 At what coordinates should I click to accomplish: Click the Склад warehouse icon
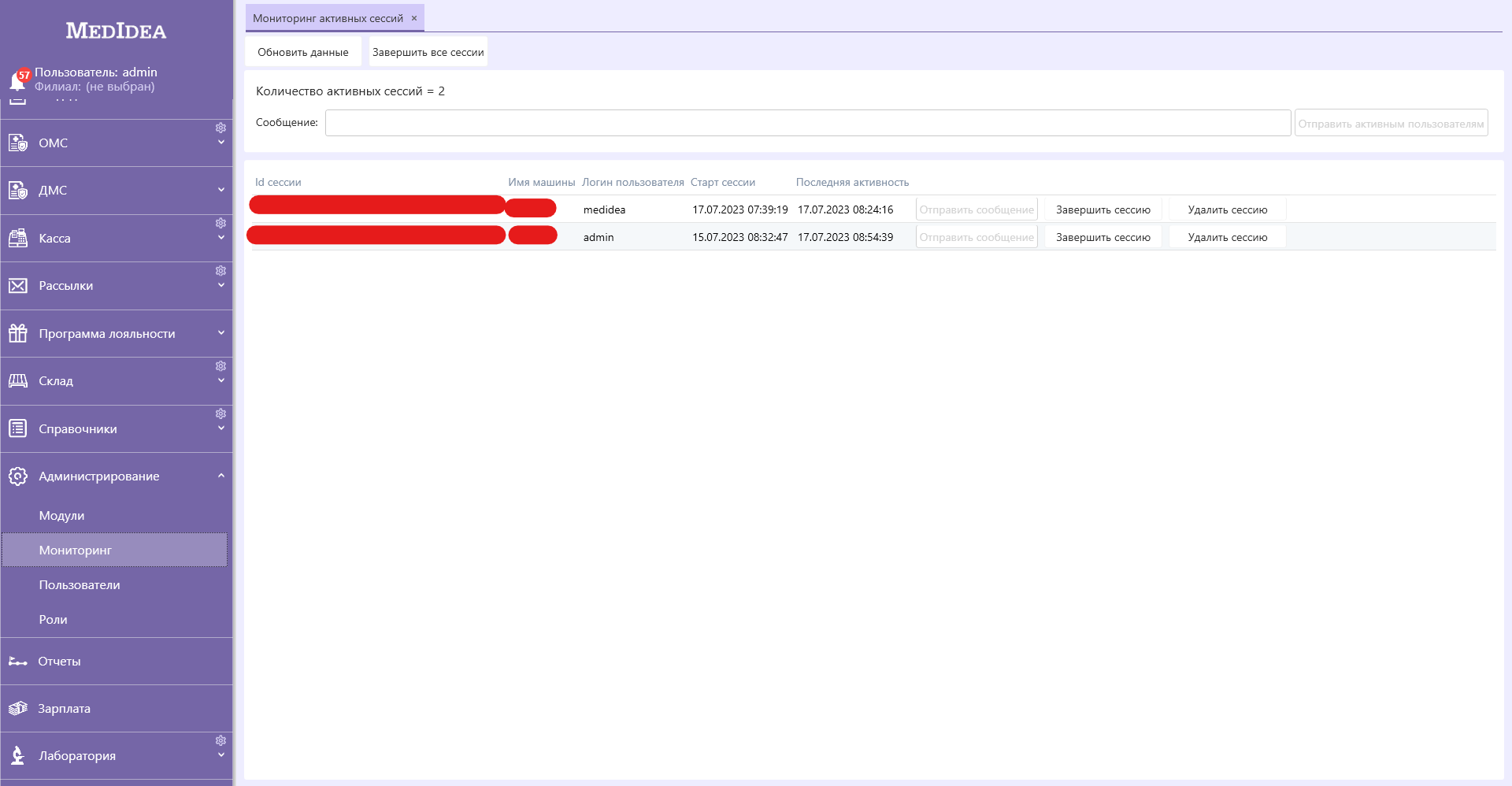18,380
